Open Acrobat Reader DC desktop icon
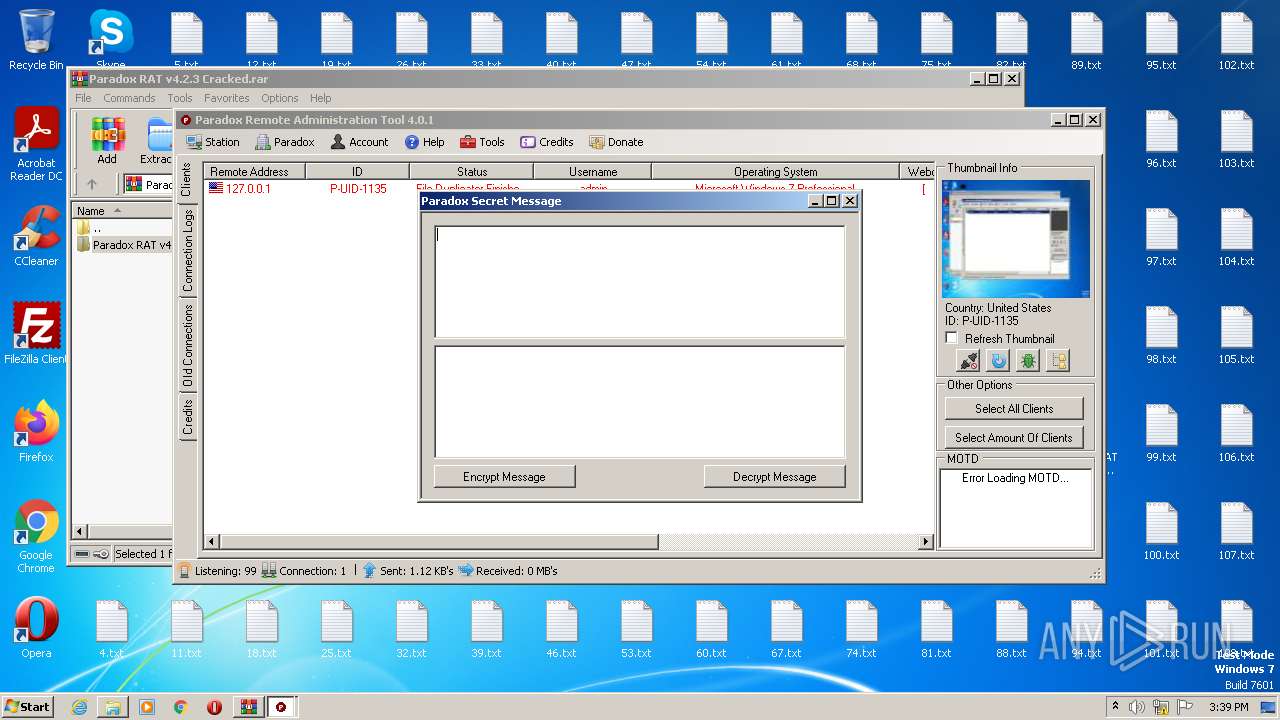This screenshot has height=720, width=1280. [x=36, y=145]
